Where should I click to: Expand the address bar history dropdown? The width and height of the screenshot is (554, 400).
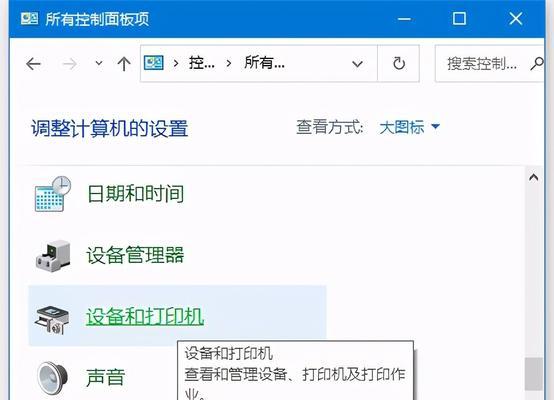(x=358, y=64)
